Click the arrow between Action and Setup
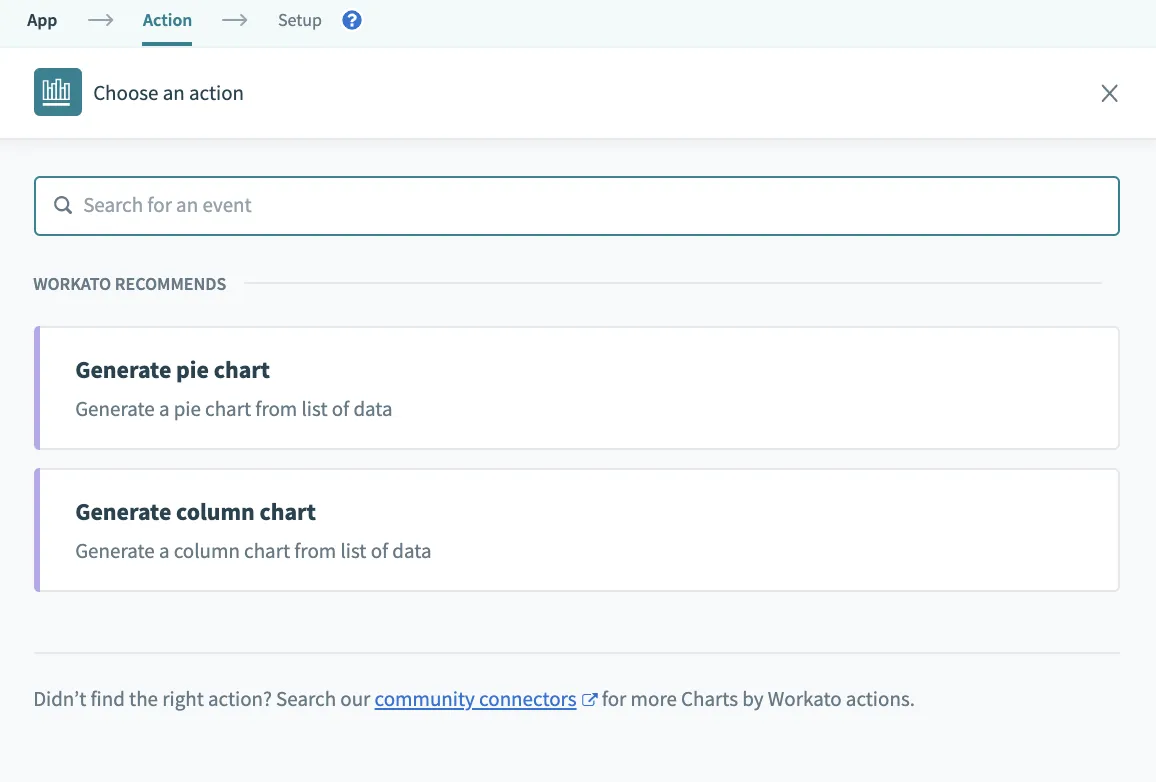This screenshot has width=1156, height=782. [x=235, y=20]
